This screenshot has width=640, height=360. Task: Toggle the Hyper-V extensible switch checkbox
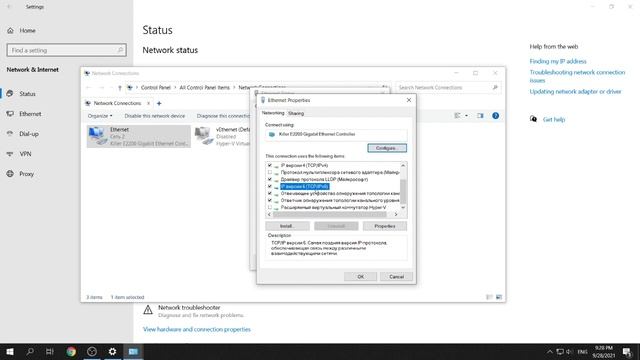tap(270, 207)
